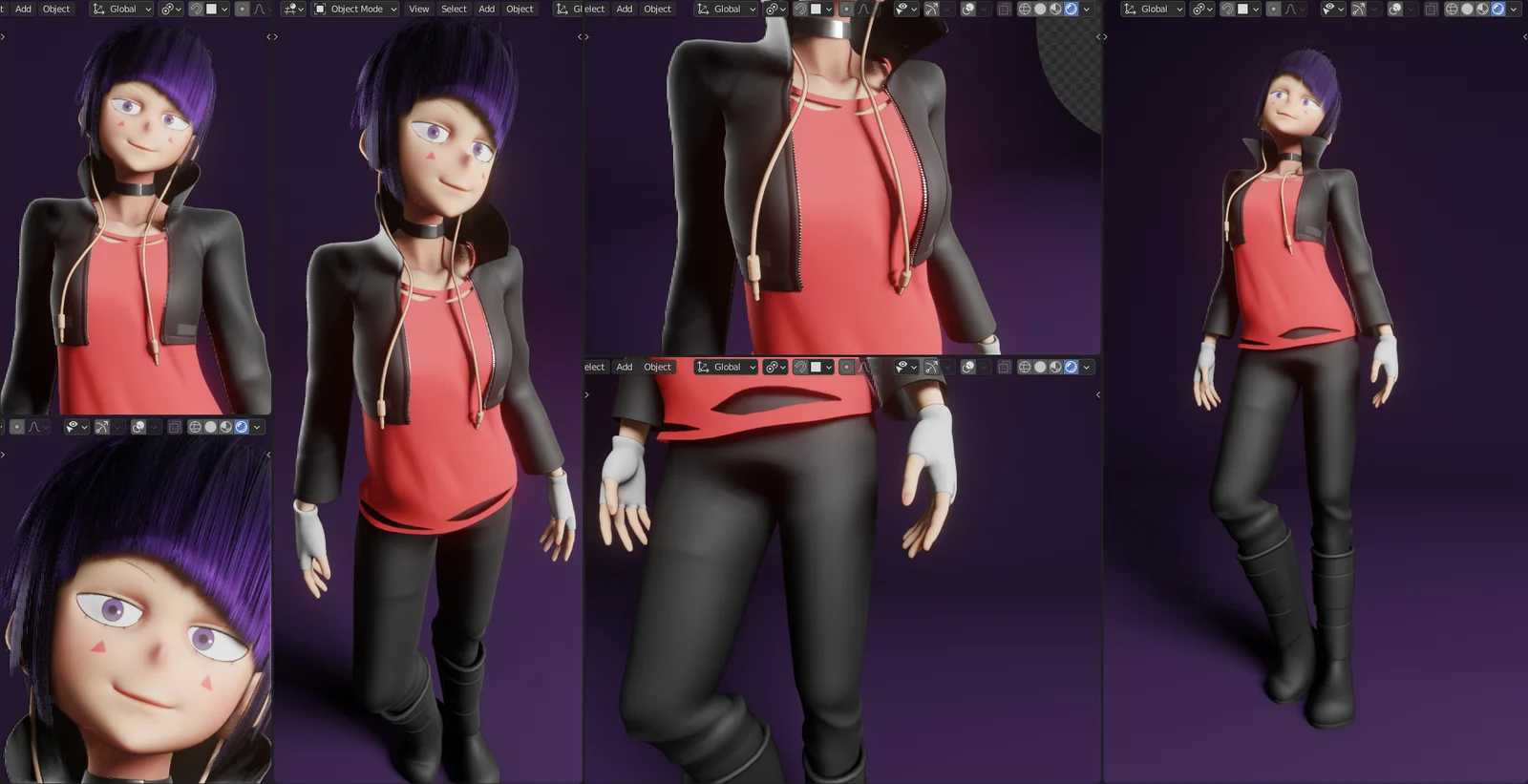This screenshot has width=1528, height=784.
Task: Open Add menu in middle viewport header
Action: click(x=486, y=9)
